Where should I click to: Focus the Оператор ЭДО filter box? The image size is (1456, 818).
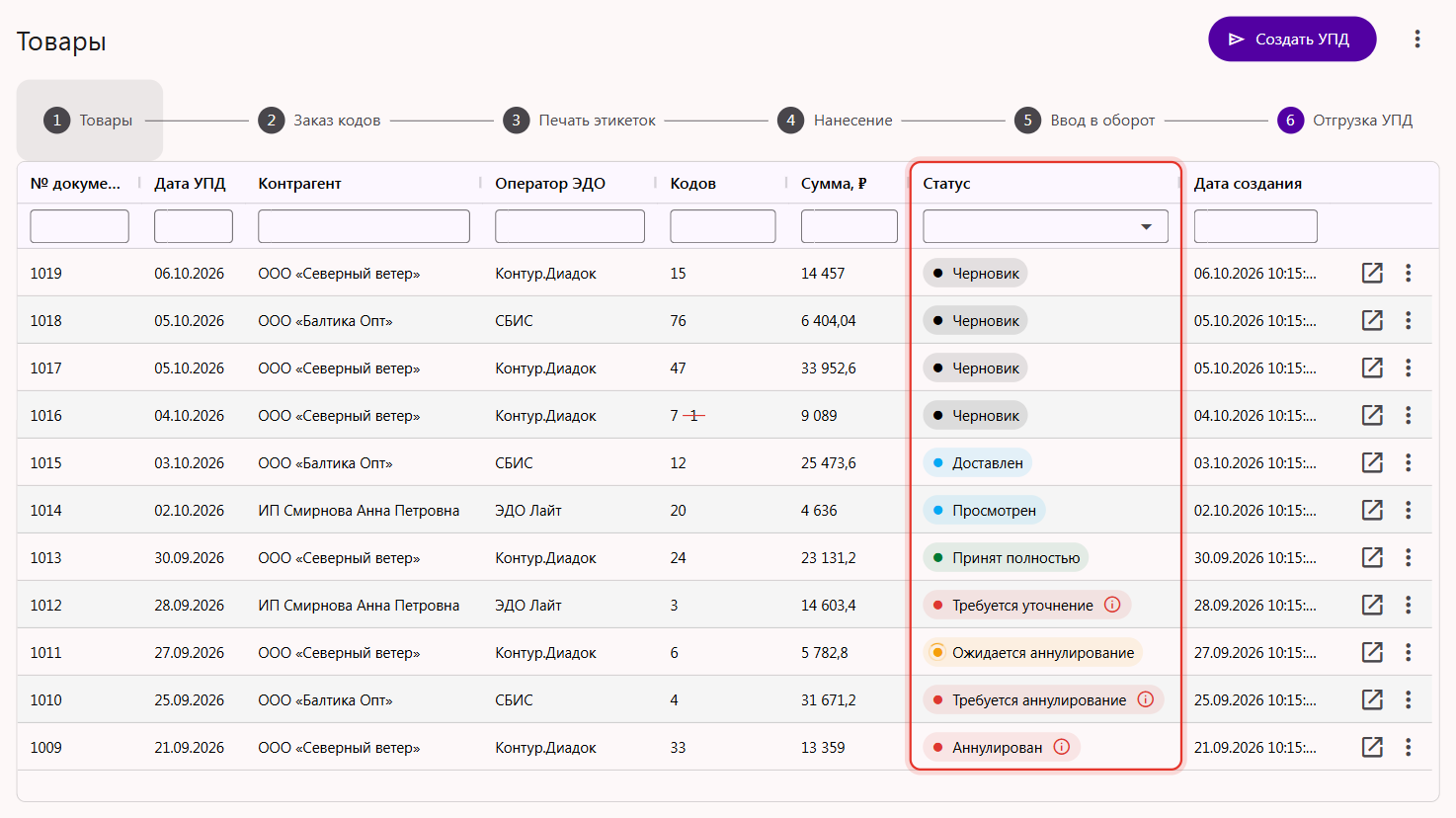point(570,226)
